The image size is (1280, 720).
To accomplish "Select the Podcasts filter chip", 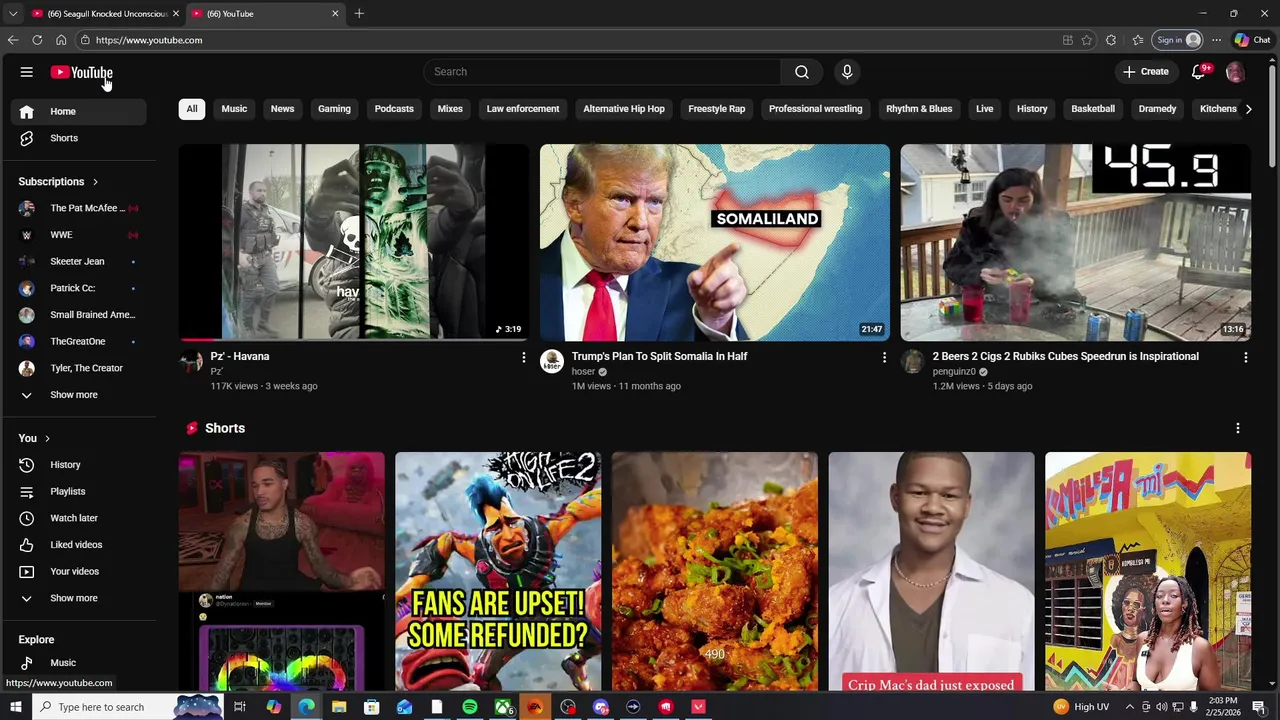I will coord(394,109).
